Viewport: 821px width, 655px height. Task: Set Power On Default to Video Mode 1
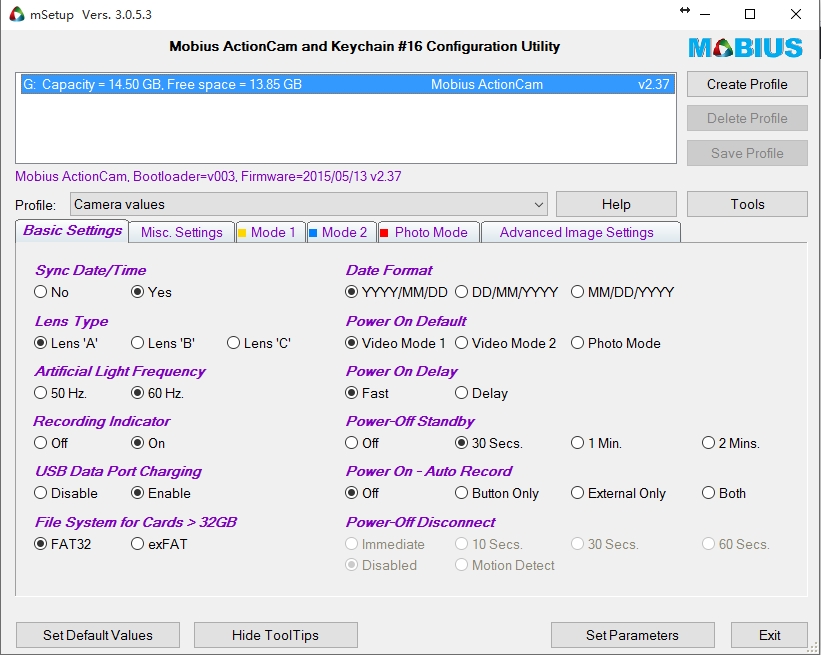point(395,343)
